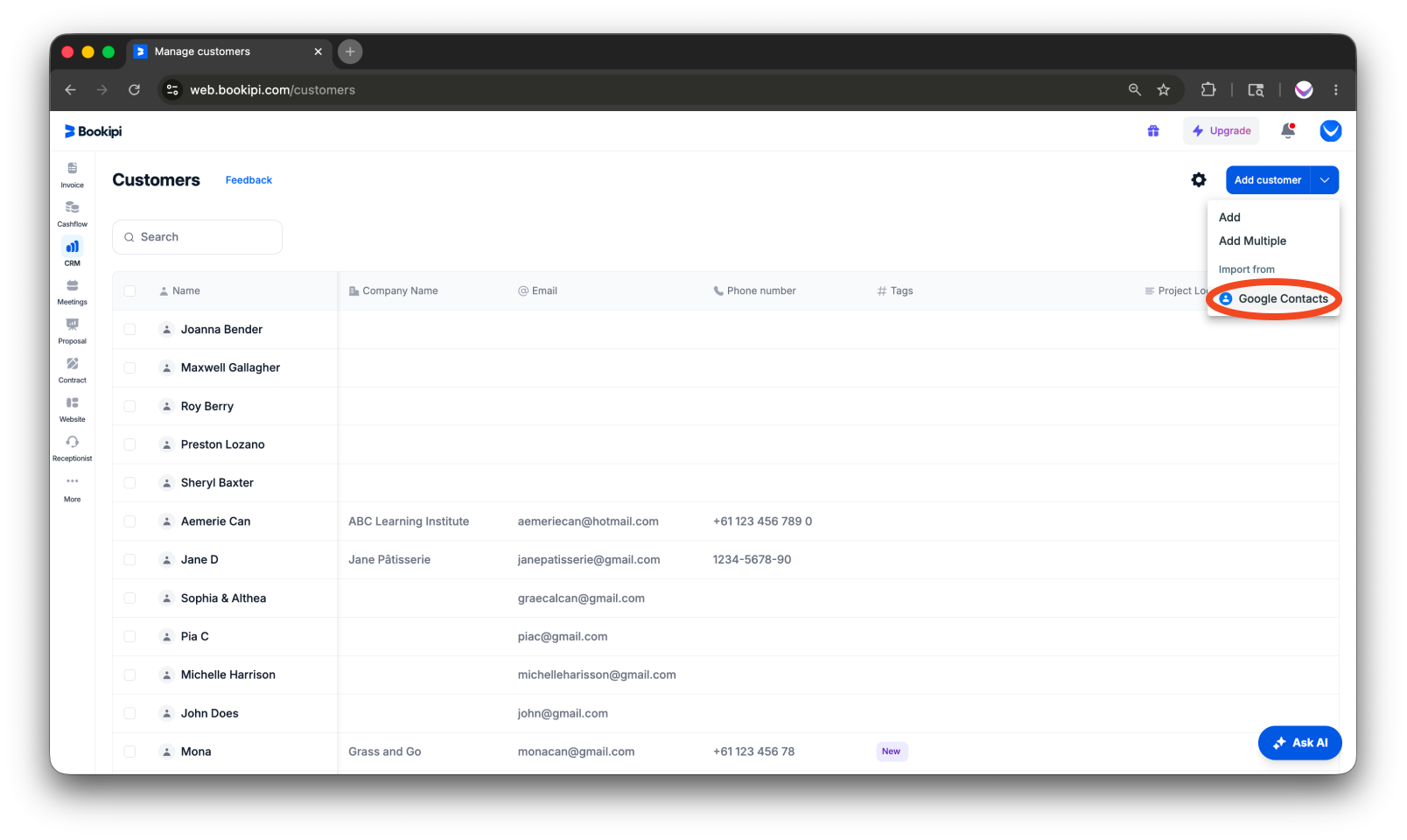Open customers table settings gear
This screenshot has height=840, width=1407.
point(1199,180)
